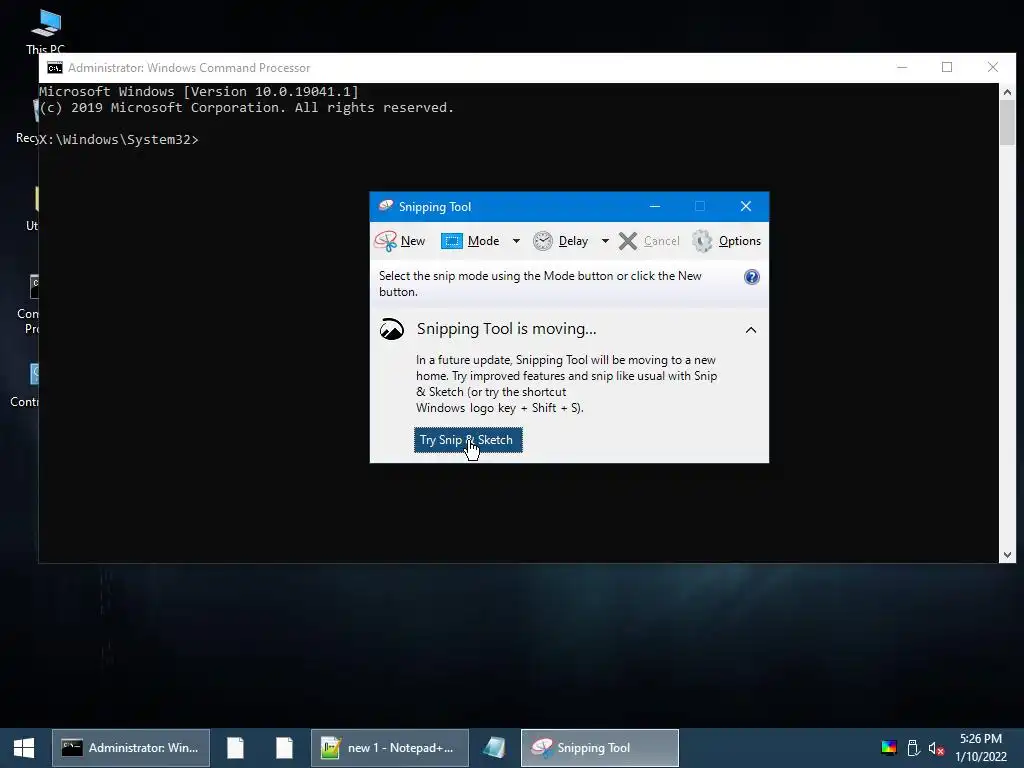Screen dimensions: 1024x768
Task: Click Command Processor scrollbar down arrow
Action: [x=1007, y=554]
